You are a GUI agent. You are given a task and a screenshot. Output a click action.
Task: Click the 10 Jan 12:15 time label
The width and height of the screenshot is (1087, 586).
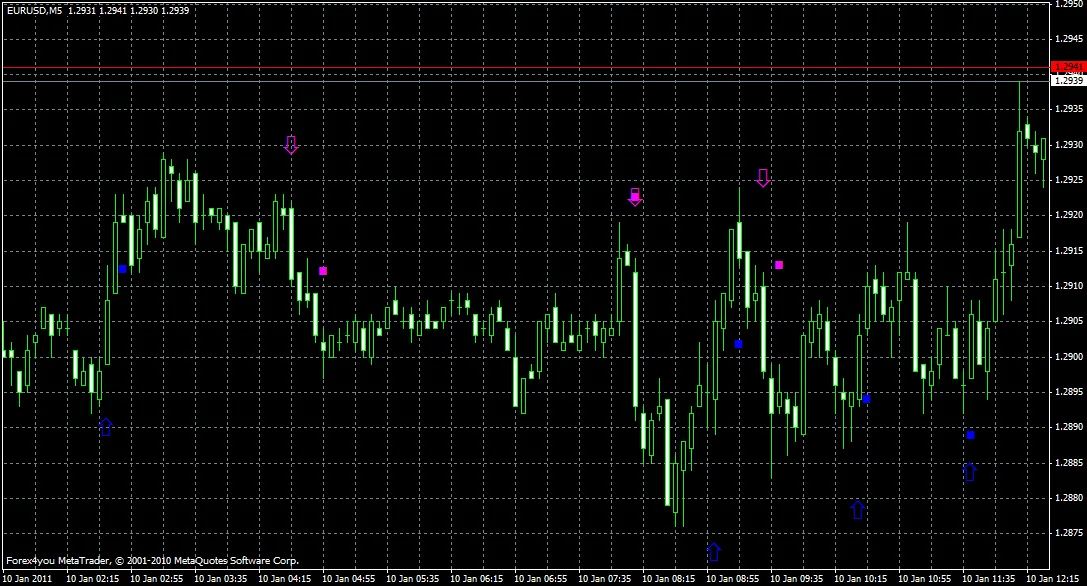coord(1052,578)
